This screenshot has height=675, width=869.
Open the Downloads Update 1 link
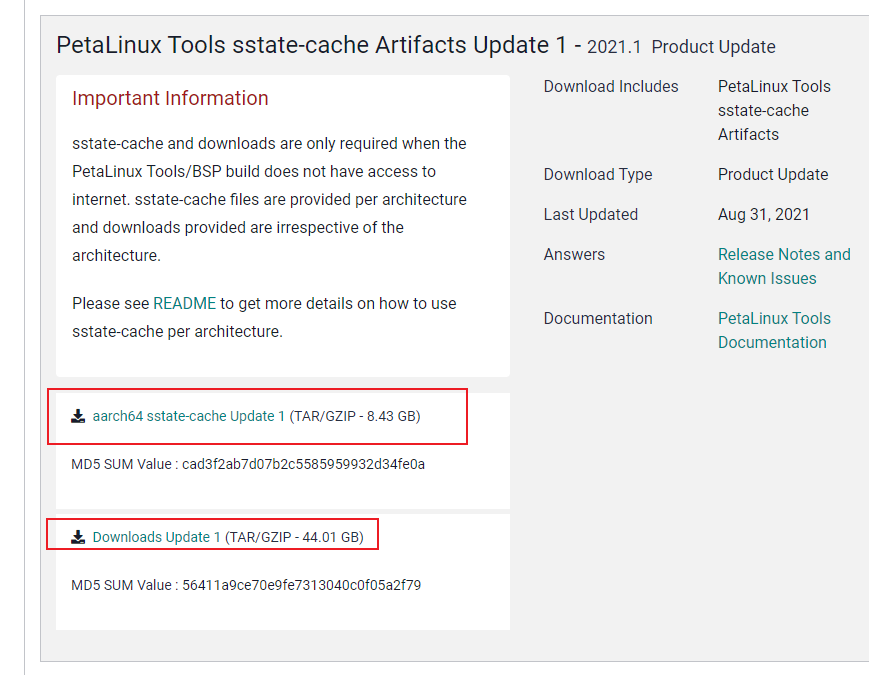pos(157,537)
